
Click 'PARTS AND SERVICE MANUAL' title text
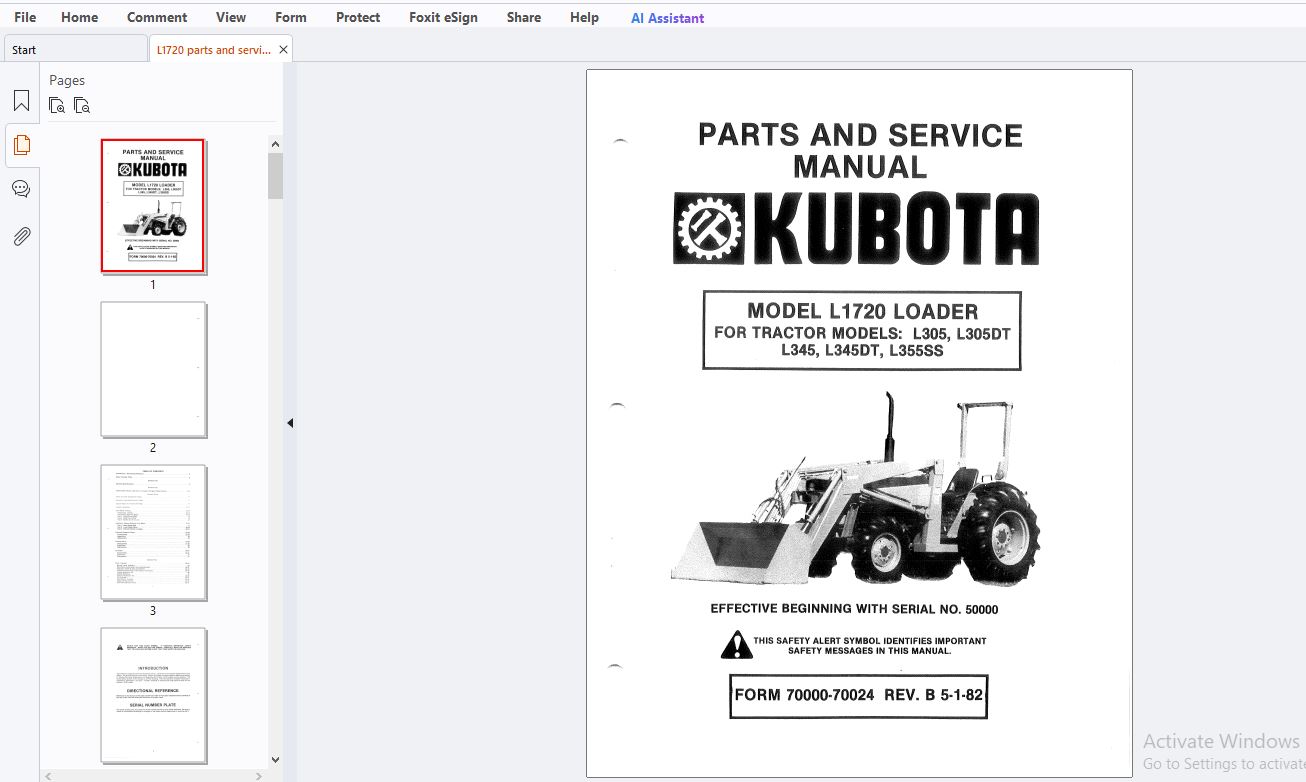(860, 150)
